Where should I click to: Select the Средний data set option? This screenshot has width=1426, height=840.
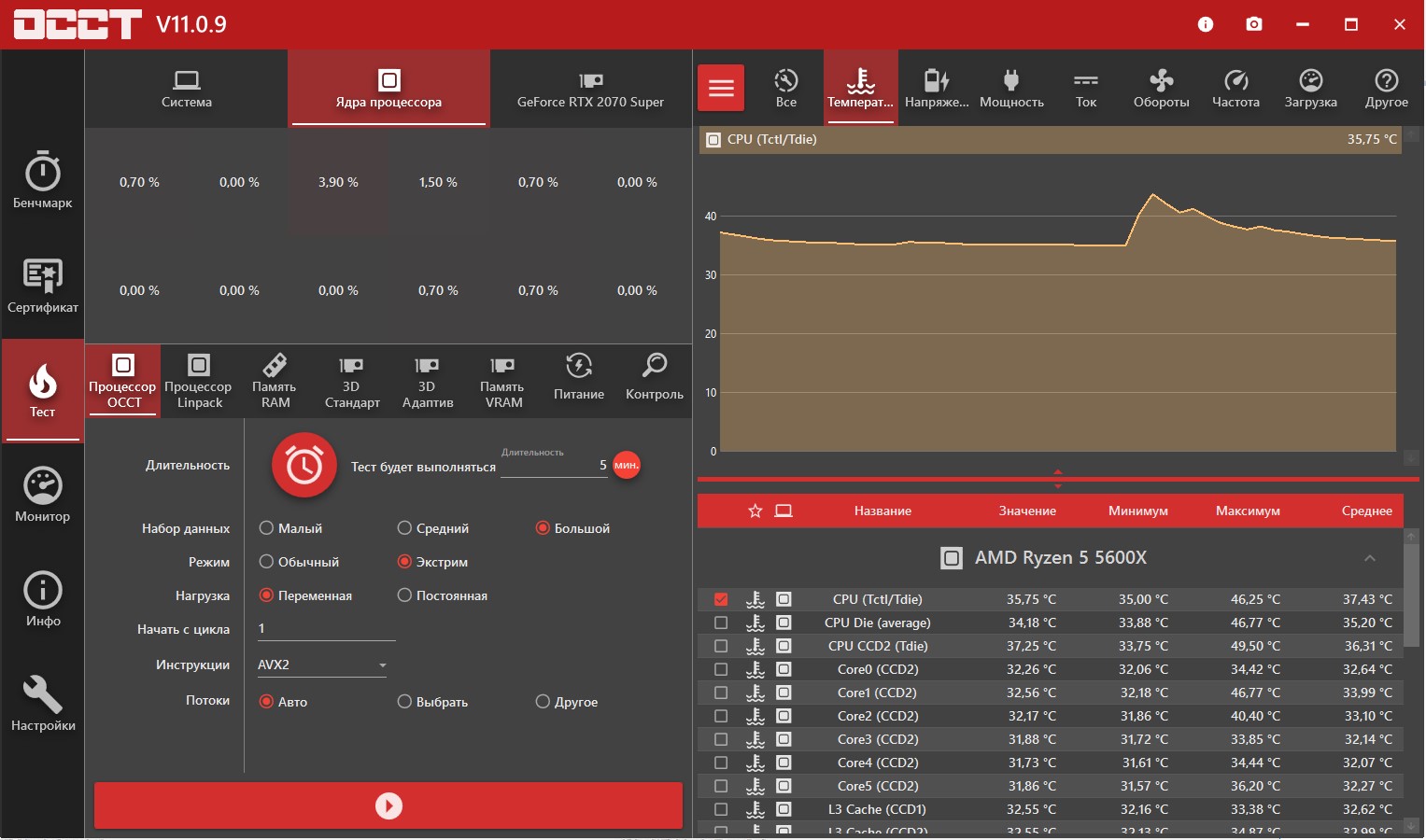pyautogui.click(x=433, y=528)
